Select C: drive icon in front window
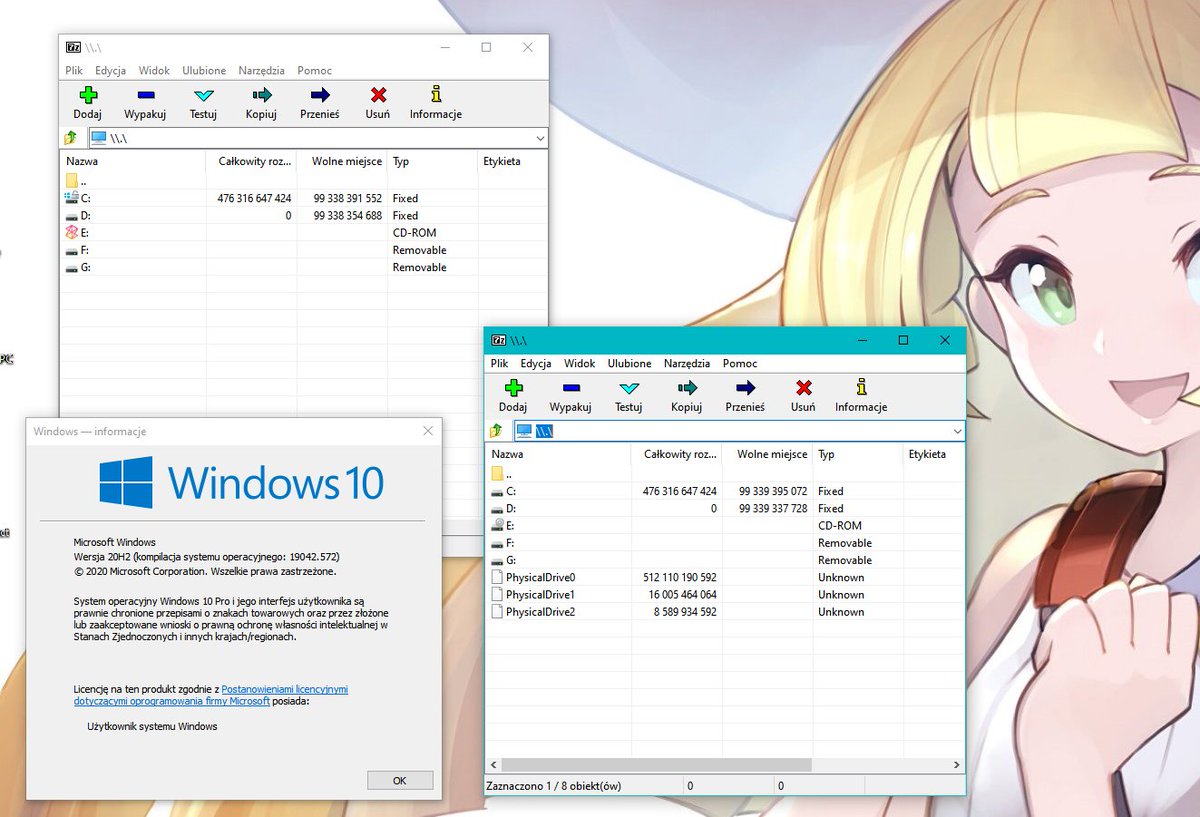This screenshot has height=817, width=1200. (x=497, y=491)
